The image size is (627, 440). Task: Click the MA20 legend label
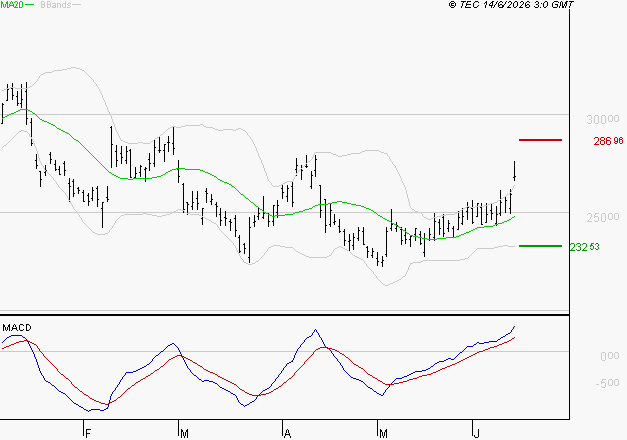(x=12, y=5)
